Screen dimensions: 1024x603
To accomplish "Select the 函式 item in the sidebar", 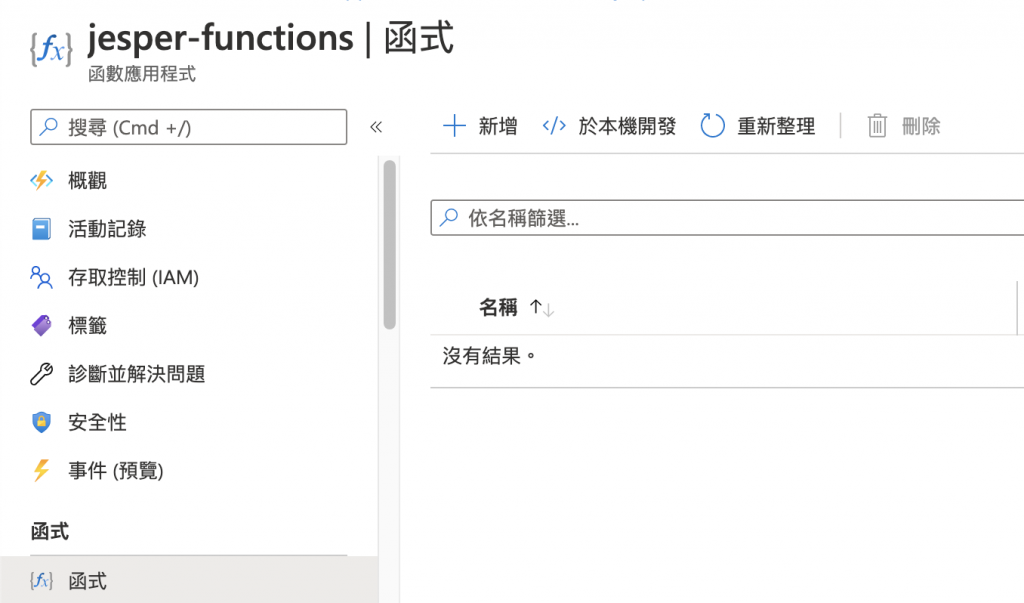I will [189, 580].
